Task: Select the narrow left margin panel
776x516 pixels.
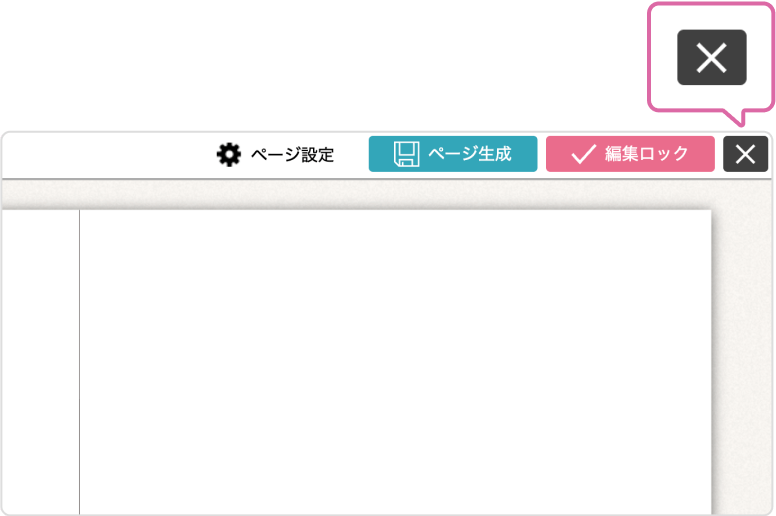Action: (x=40, y=361)
